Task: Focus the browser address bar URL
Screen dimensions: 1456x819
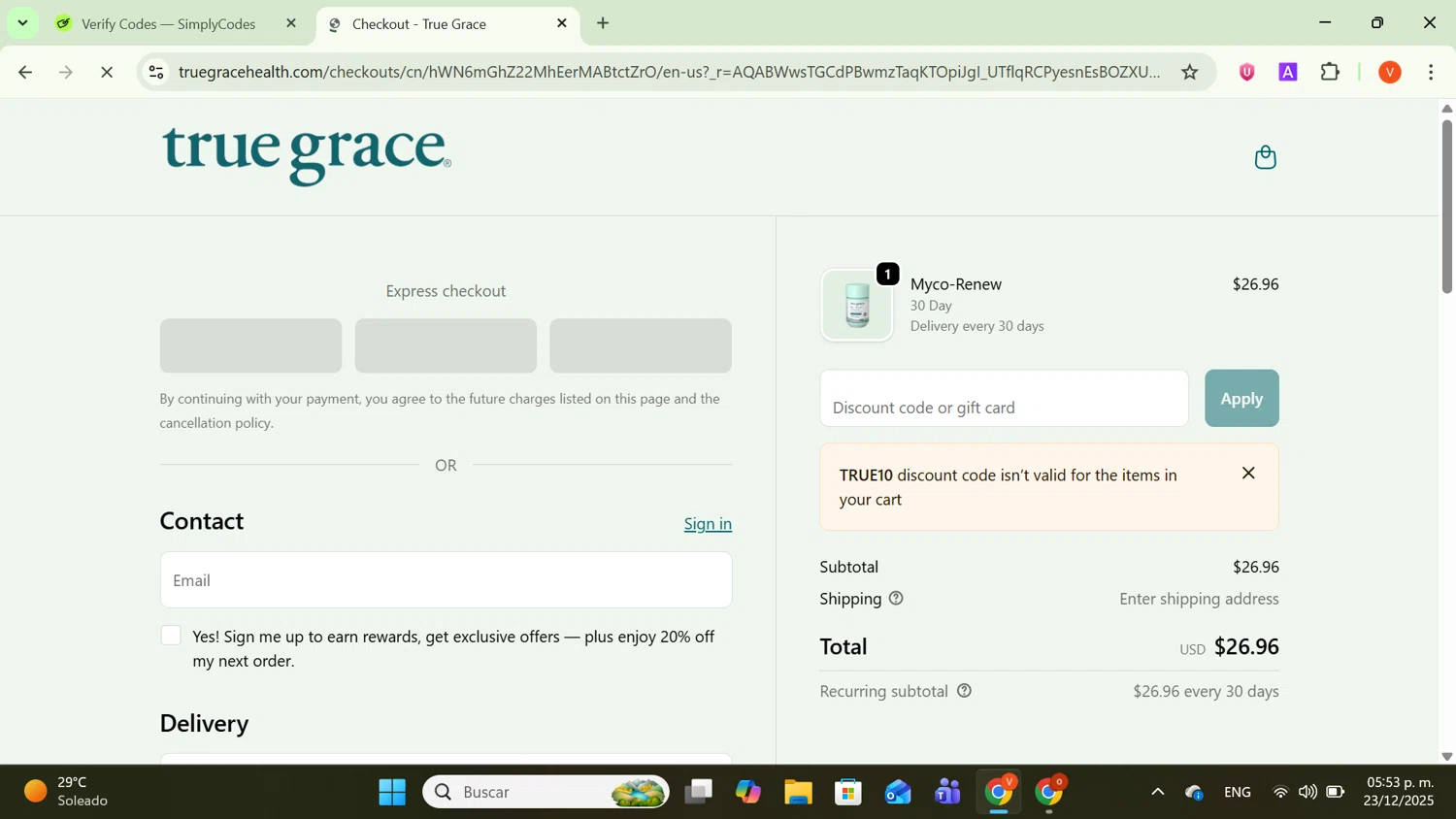Action: (670, 72)
